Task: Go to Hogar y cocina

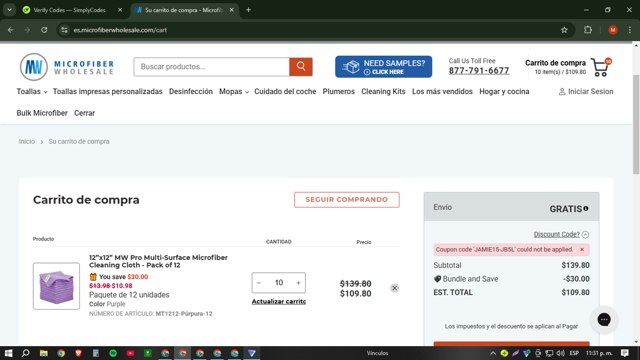Action: [x=504, y=91]
